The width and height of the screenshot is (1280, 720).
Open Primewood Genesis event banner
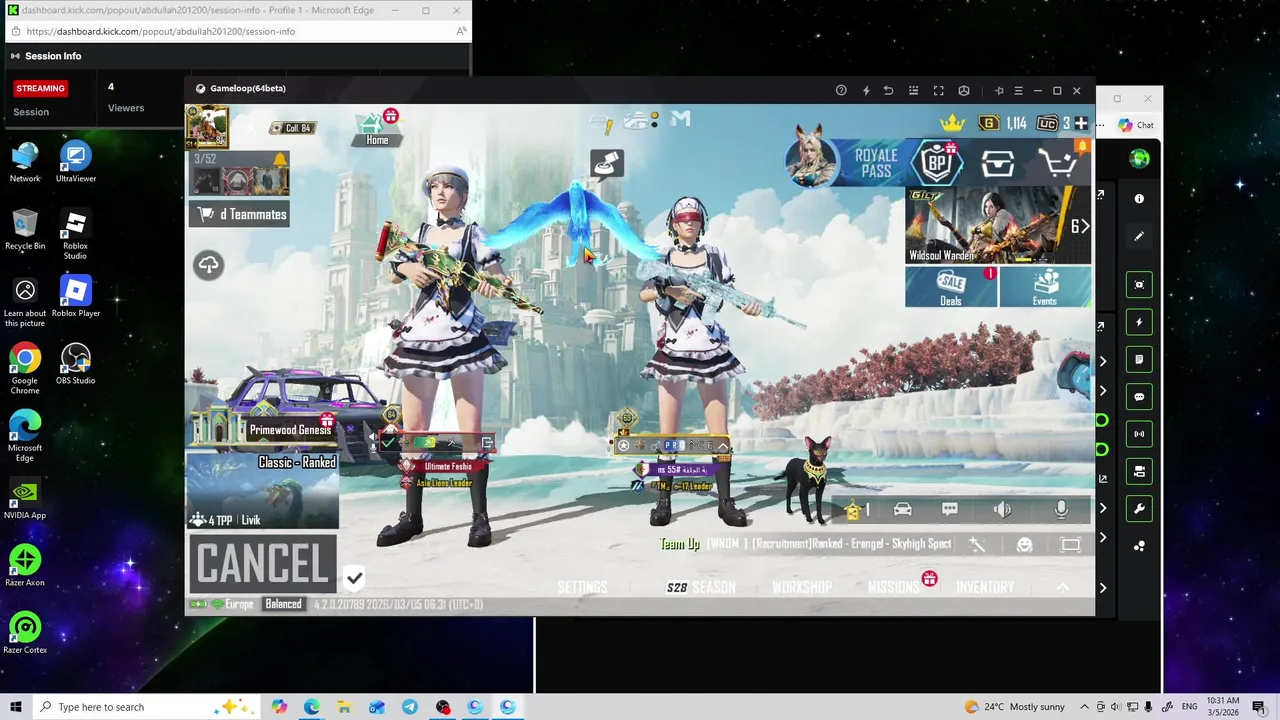coord(262,429)
